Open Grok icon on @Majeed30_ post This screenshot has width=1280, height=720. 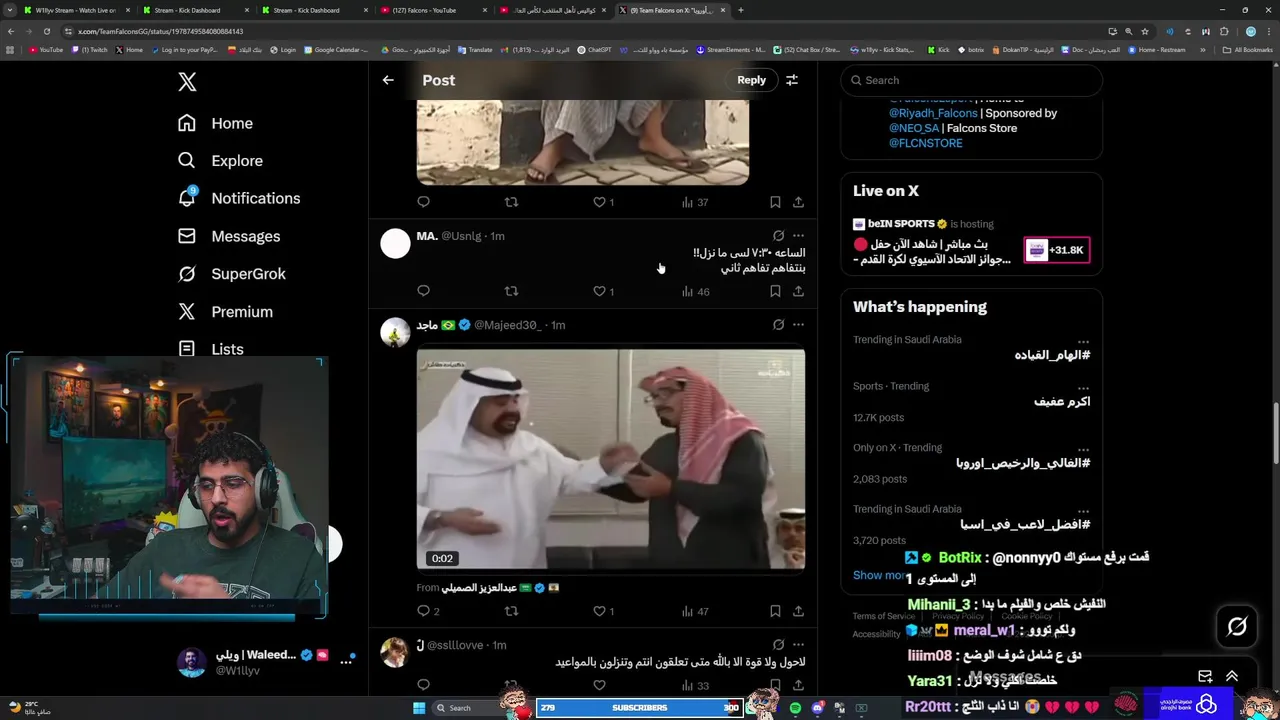click(778, 325)
